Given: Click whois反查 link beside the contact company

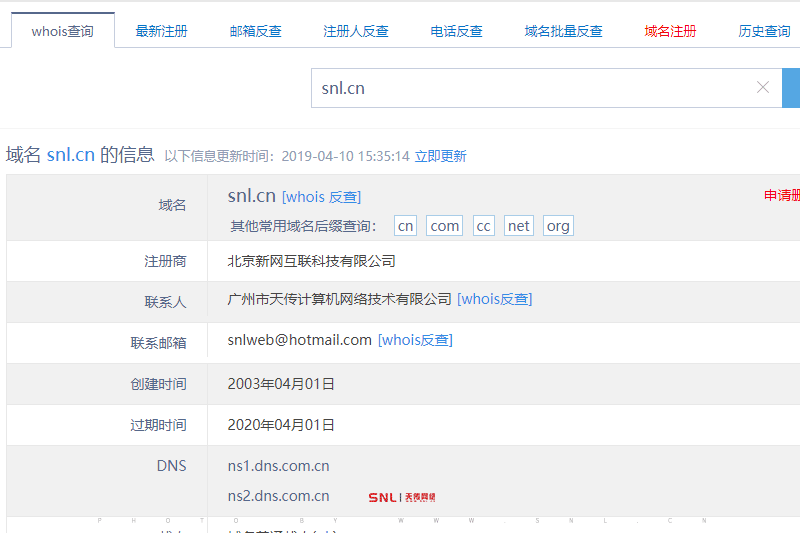Looking at the screenshot, I should [494, 299].
